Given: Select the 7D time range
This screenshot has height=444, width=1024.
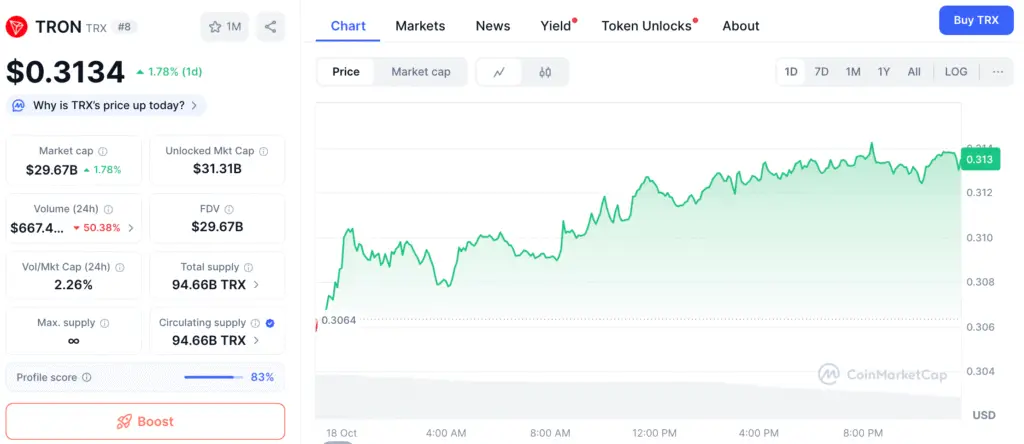Looking at the screenshot, I should (x=821, y=72).
